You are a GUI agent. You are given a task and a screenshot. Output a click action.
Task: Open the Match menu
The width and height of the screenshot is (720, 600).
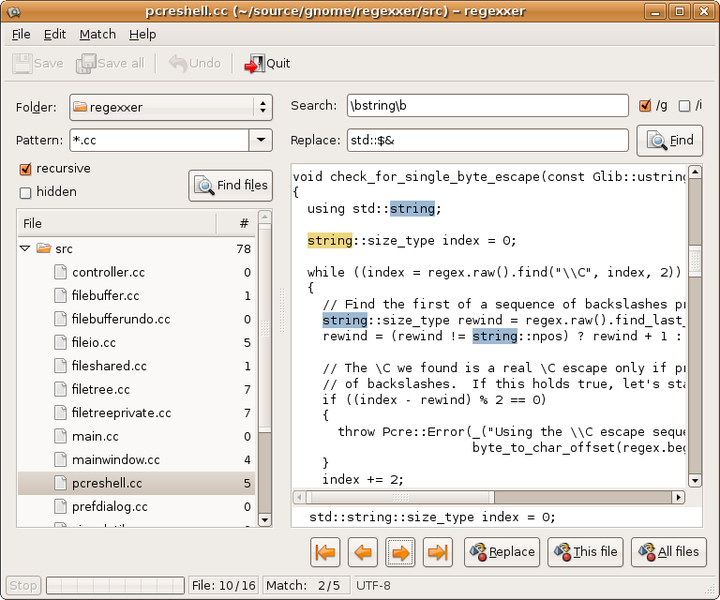97,34
